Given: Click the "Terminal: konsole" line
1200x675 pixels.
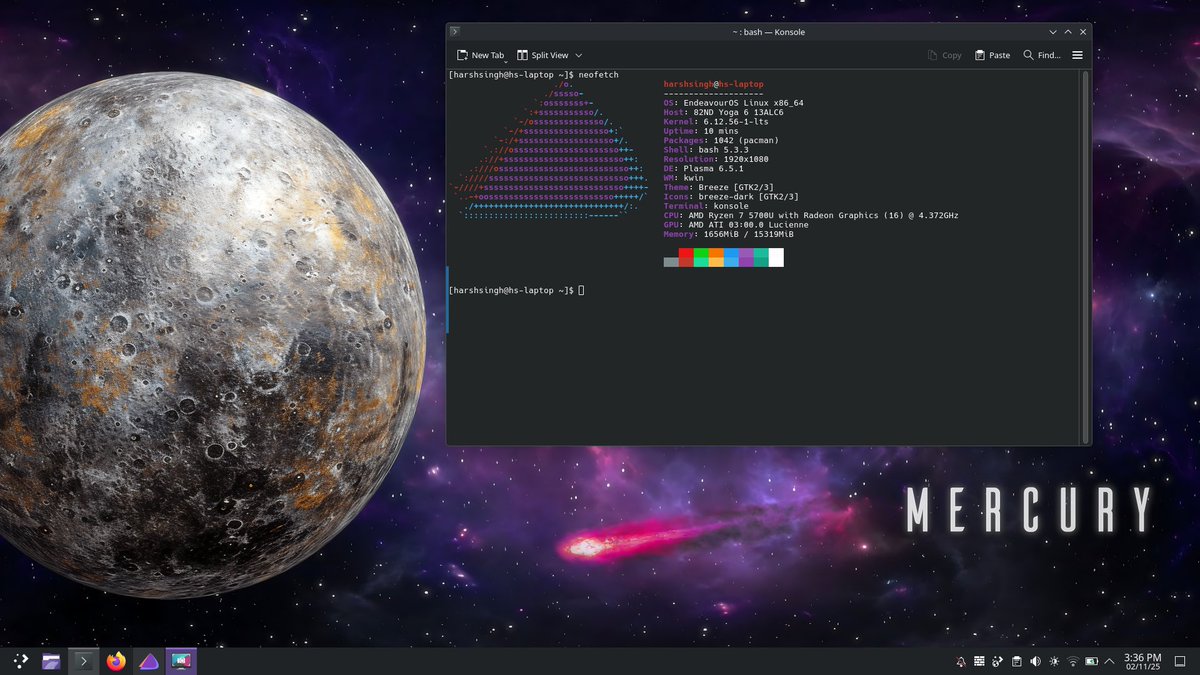Looking at the screenshot, I should (704, 206).
